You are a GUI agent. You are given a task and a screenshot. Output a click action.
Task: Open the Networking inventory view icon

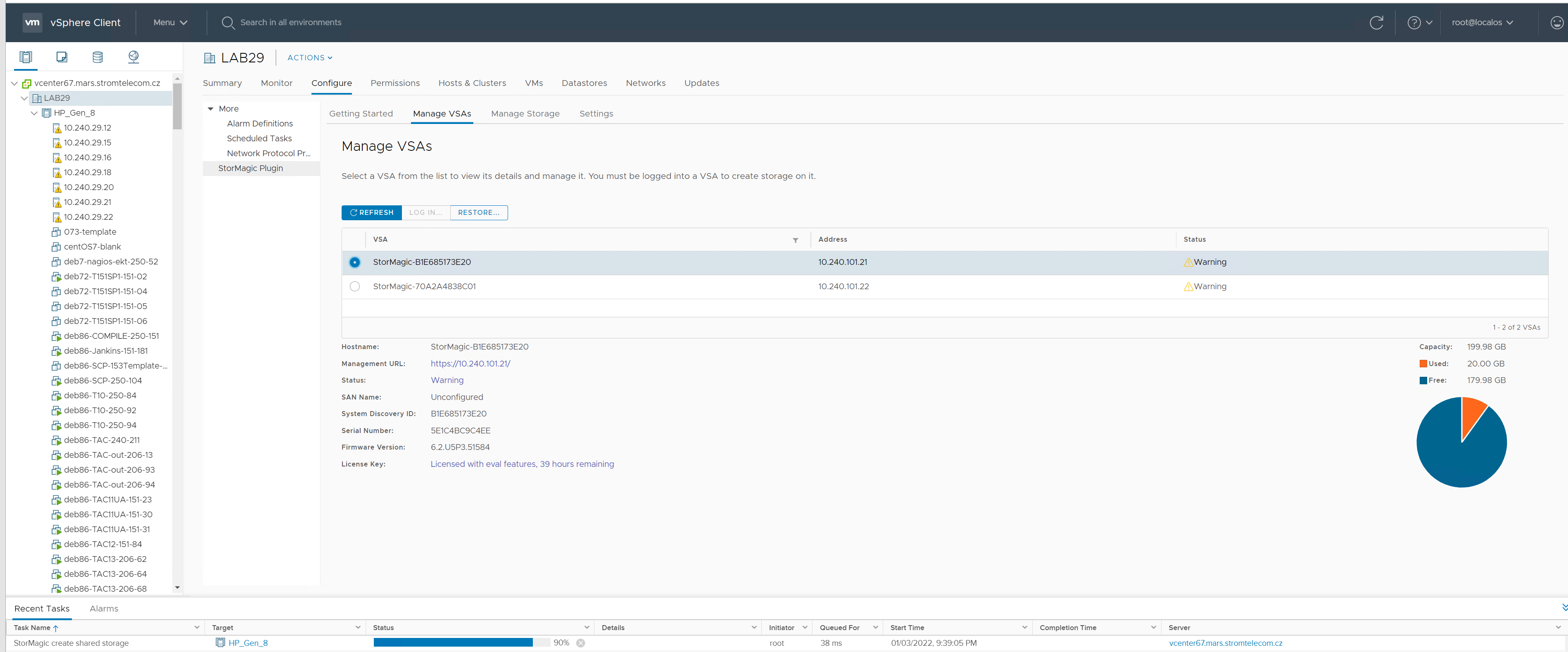tap(133, 57)
